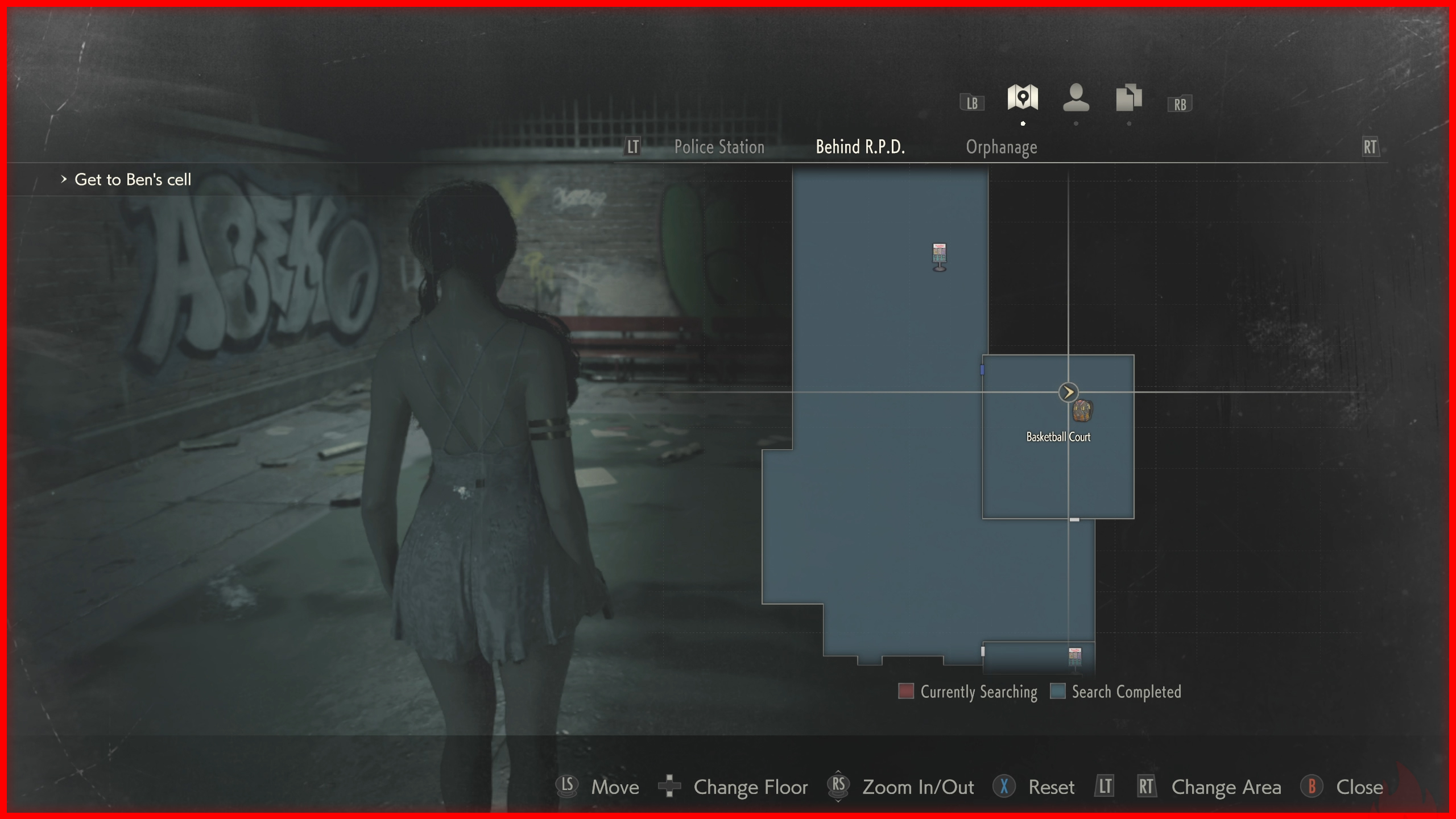Screen dimensions: 1456x819
Task: Click the RB shoulder button icon
Action: (1180, 104)
